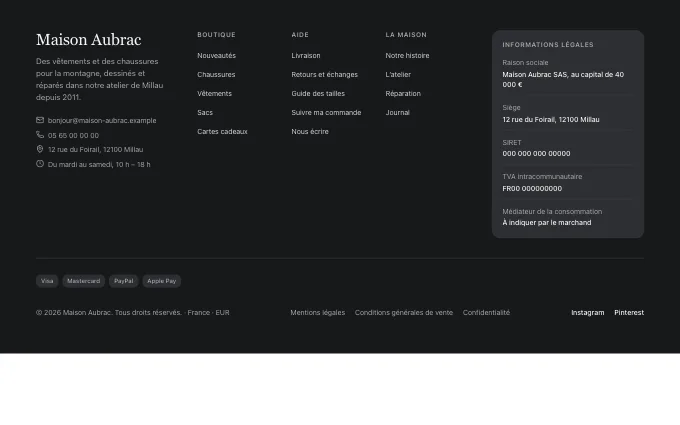
Task: Open Notre histoire
Action: [407, 56]
